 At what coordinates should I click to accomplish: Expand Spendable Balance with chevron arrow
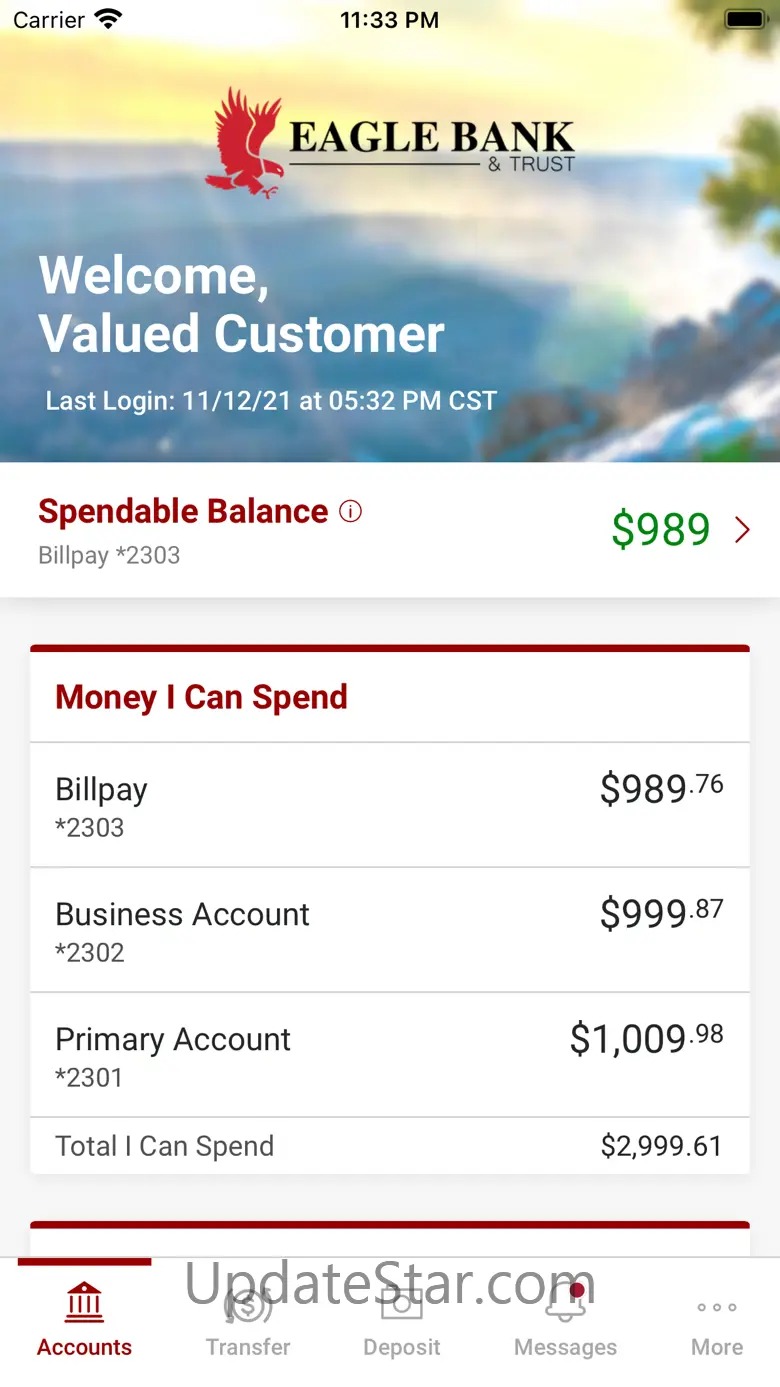click(x=742, y=530)
